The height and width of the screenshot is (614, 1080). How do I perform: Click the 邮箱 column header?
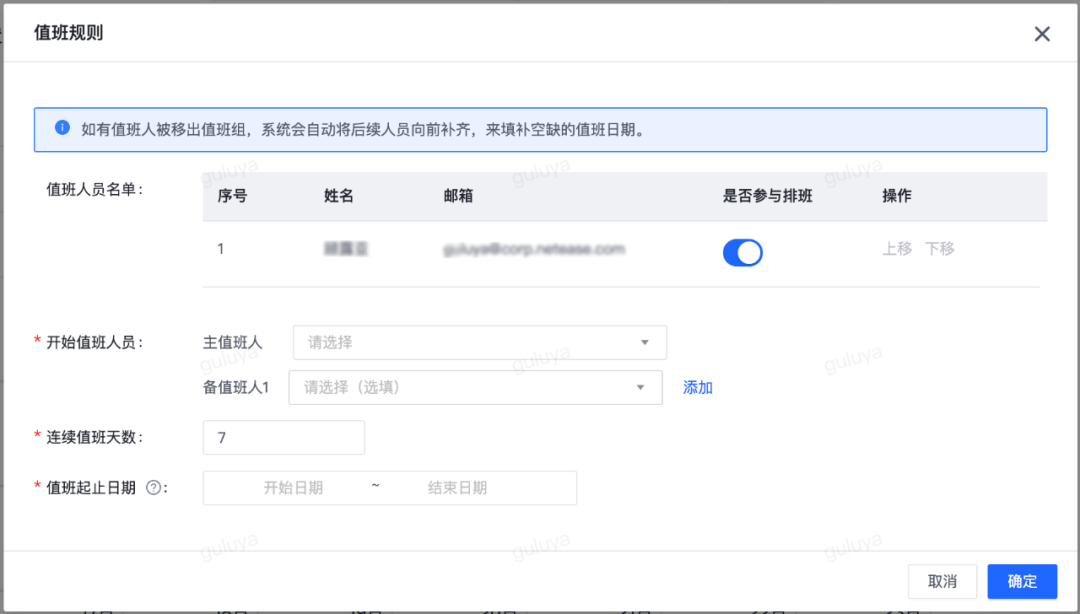[x=458, y=196]
